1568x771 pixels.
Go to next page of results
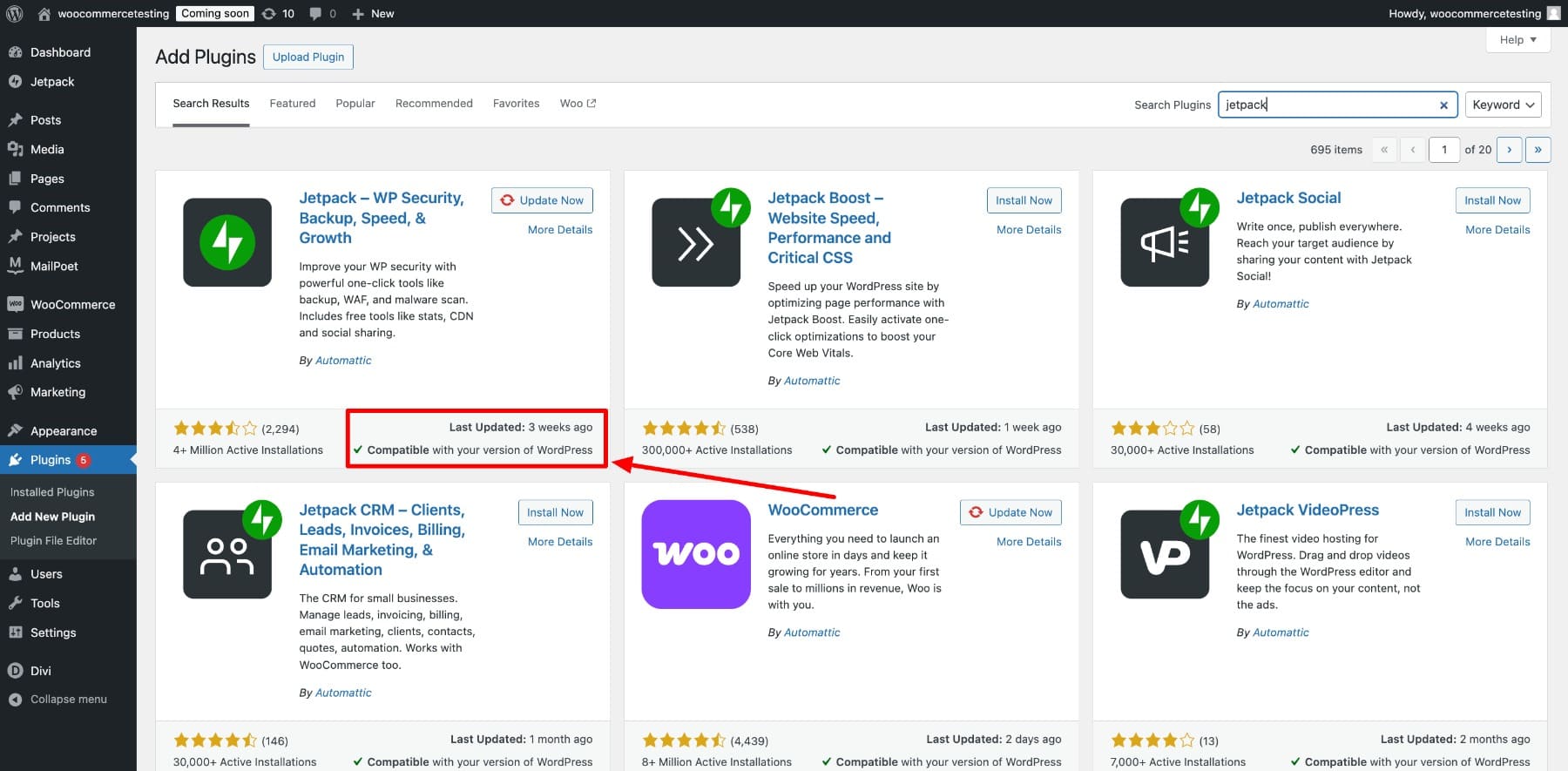[1510, 150]
